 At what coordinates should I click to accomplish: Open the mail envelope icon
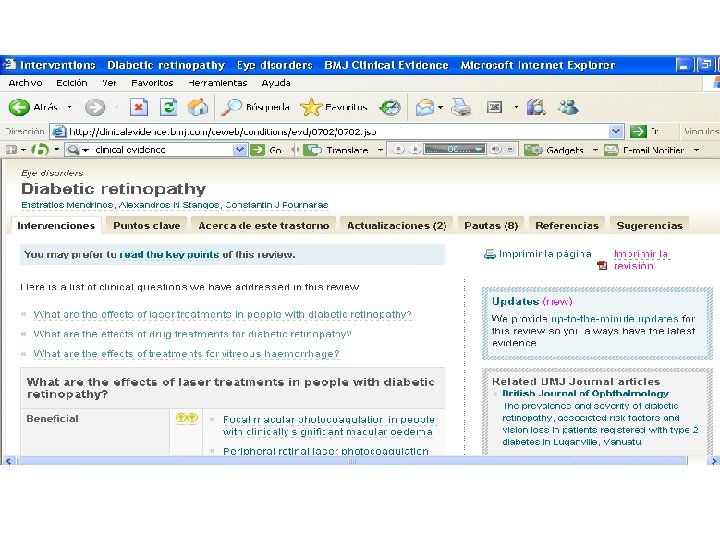425,107
